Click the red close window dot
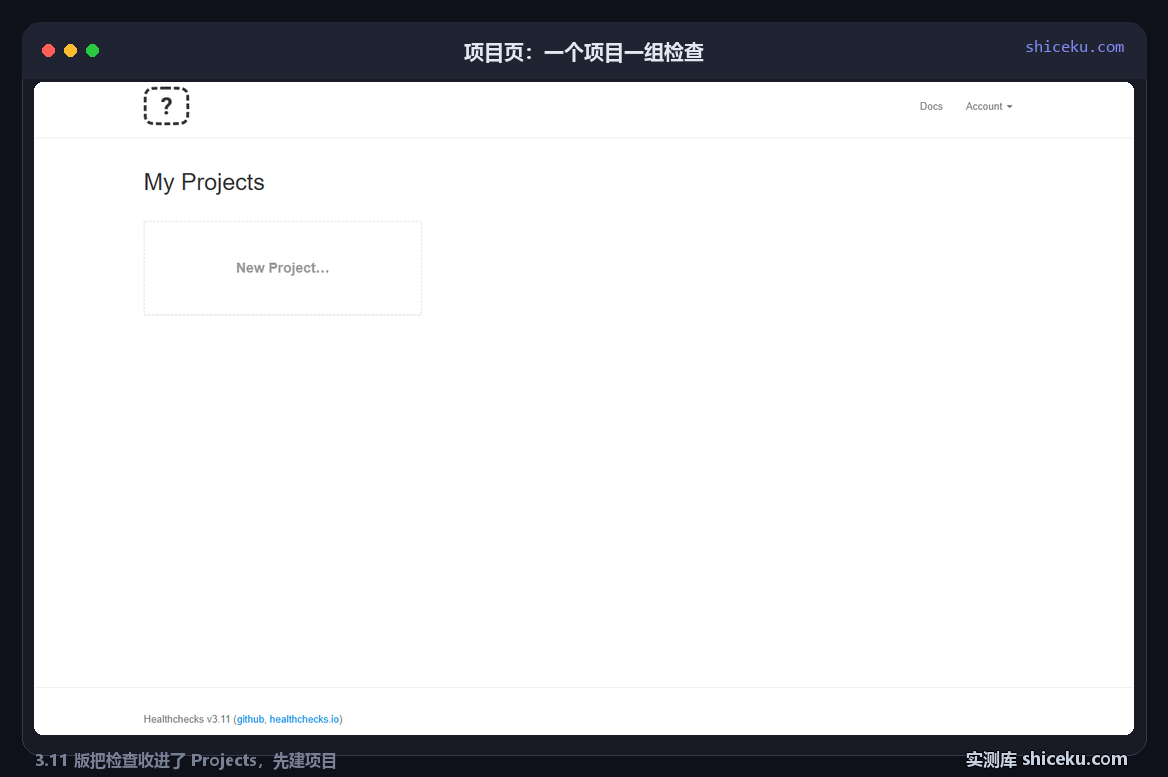This screenshot has width=1168, height=777. pyautogui.click(x=48, y=51)
